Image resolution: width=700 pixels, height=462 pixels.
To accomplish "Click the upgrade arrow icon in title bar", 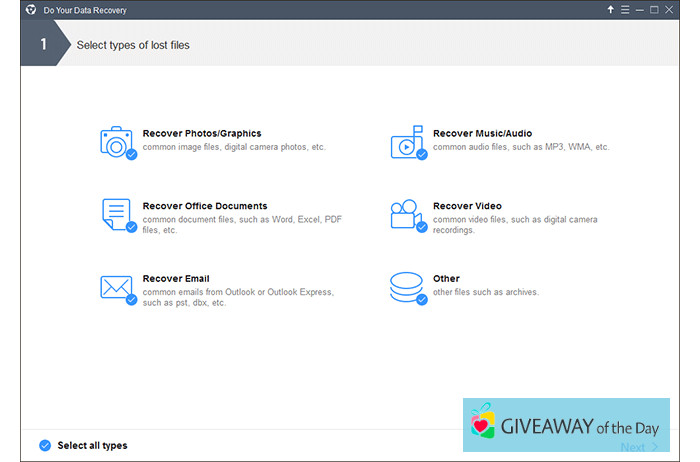I will coord(610,10).
